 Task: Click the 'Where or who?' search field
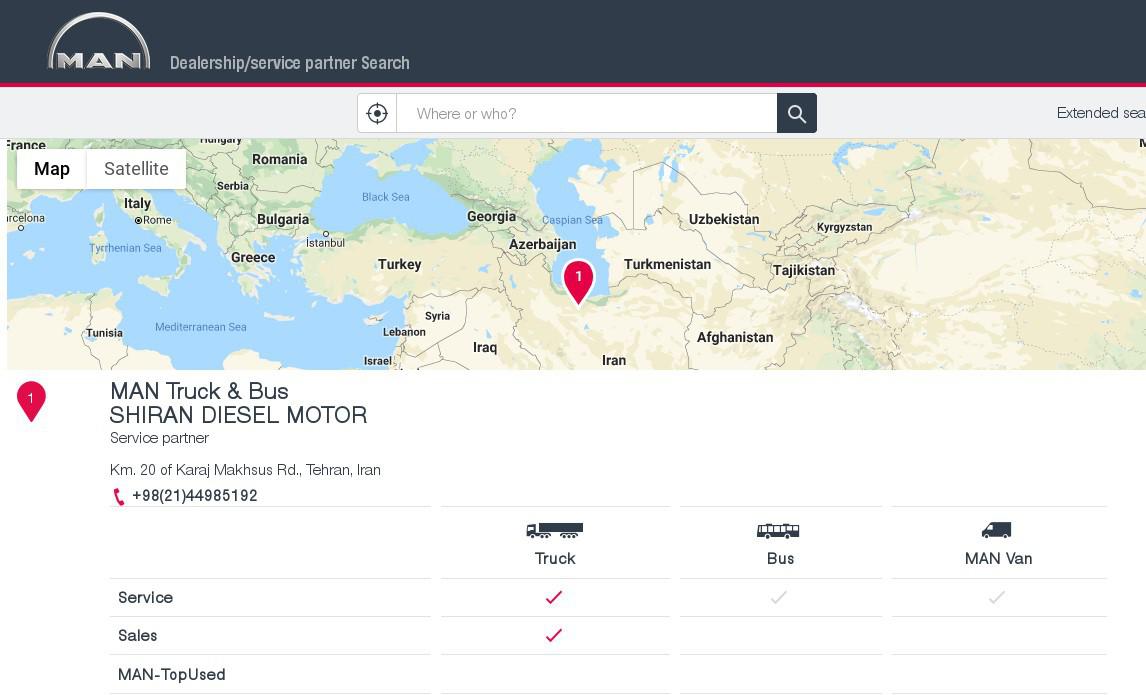(x=587, y=113)
